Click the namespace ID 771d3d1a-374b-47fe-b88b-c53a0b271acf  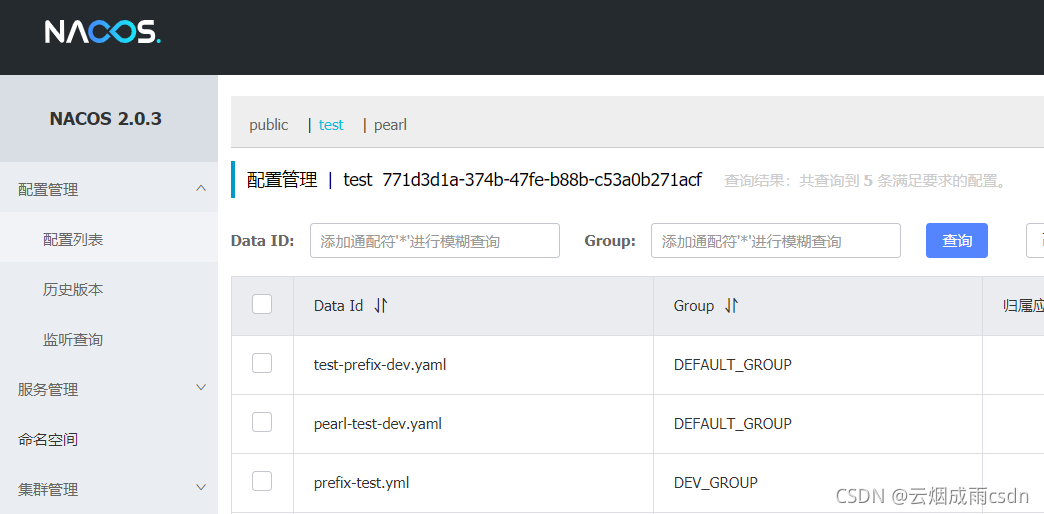[x=541, y=180]
